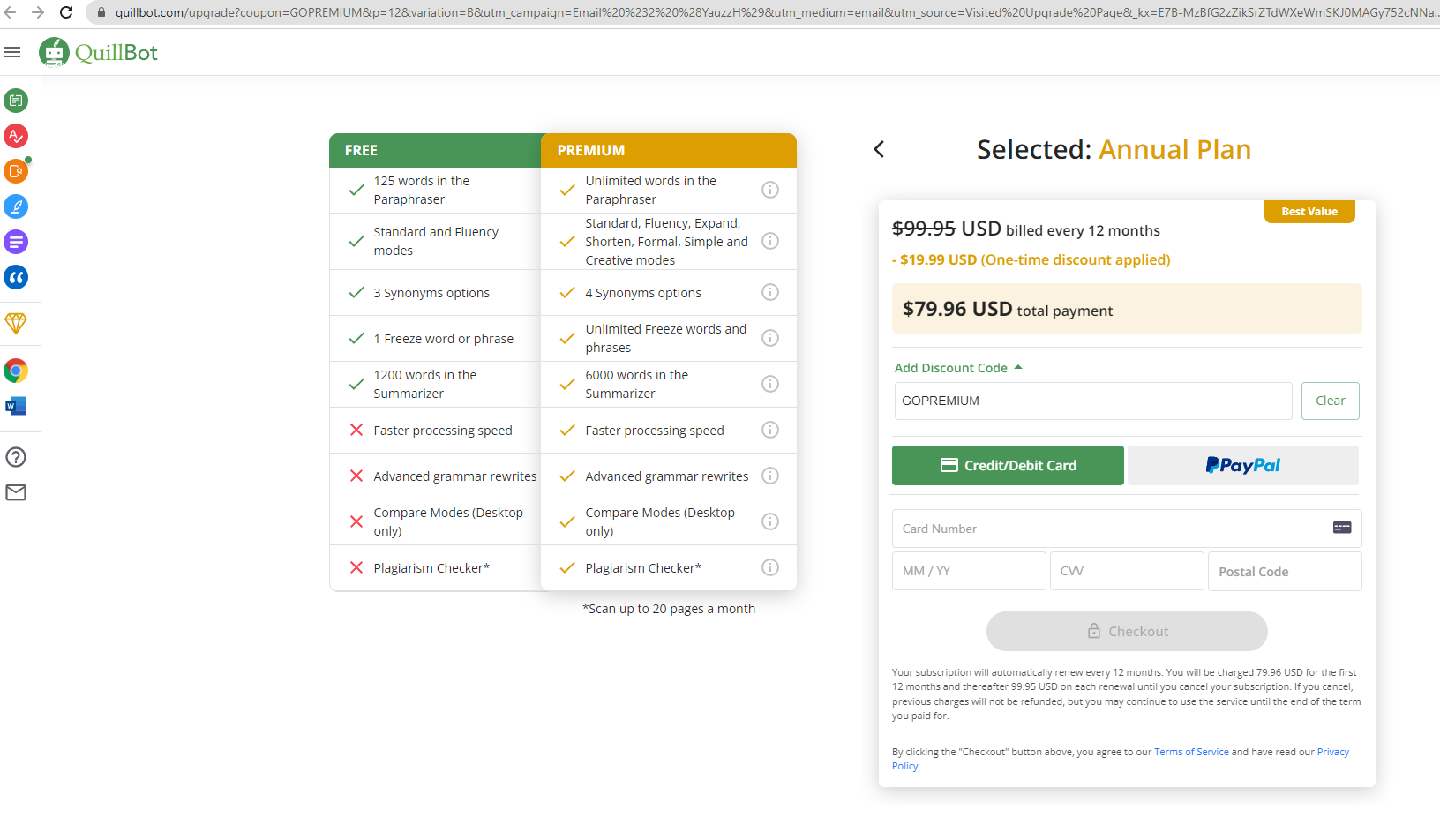
Task: Open the Privacy Policy link
Action: [1333, 752]
